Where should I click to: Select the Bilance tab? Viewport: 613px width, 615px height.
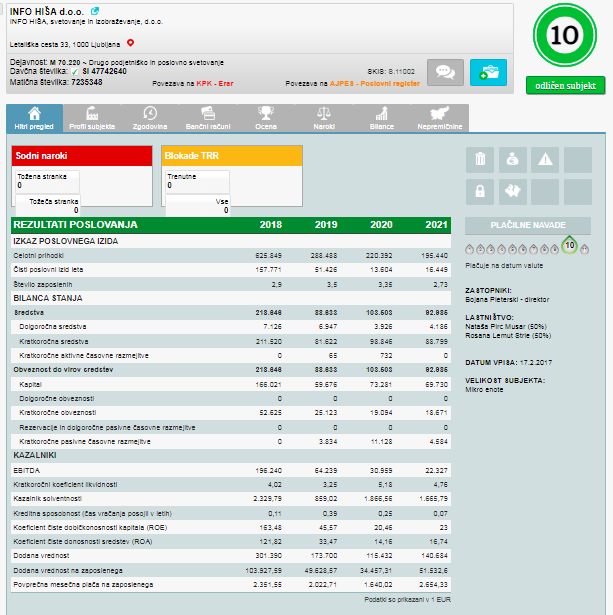pyautogui.click(x=382, y=118)
